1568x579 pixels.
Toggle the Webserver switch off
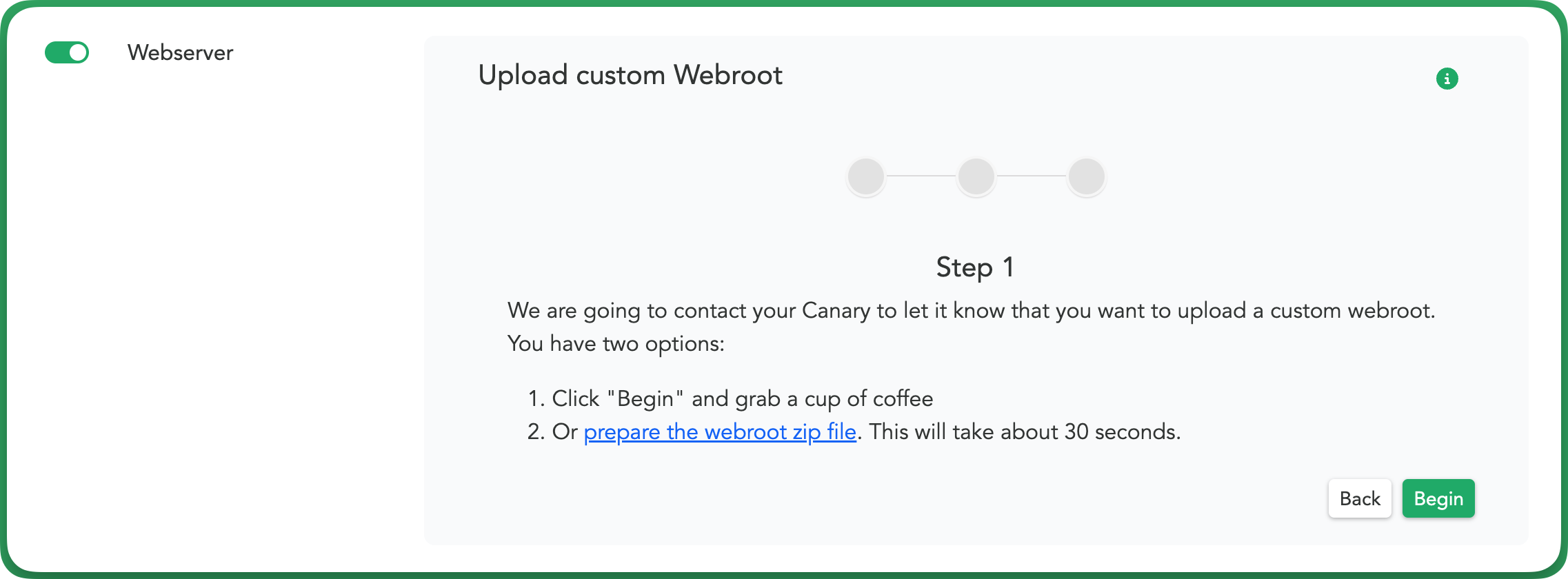(x=67, y=52)
